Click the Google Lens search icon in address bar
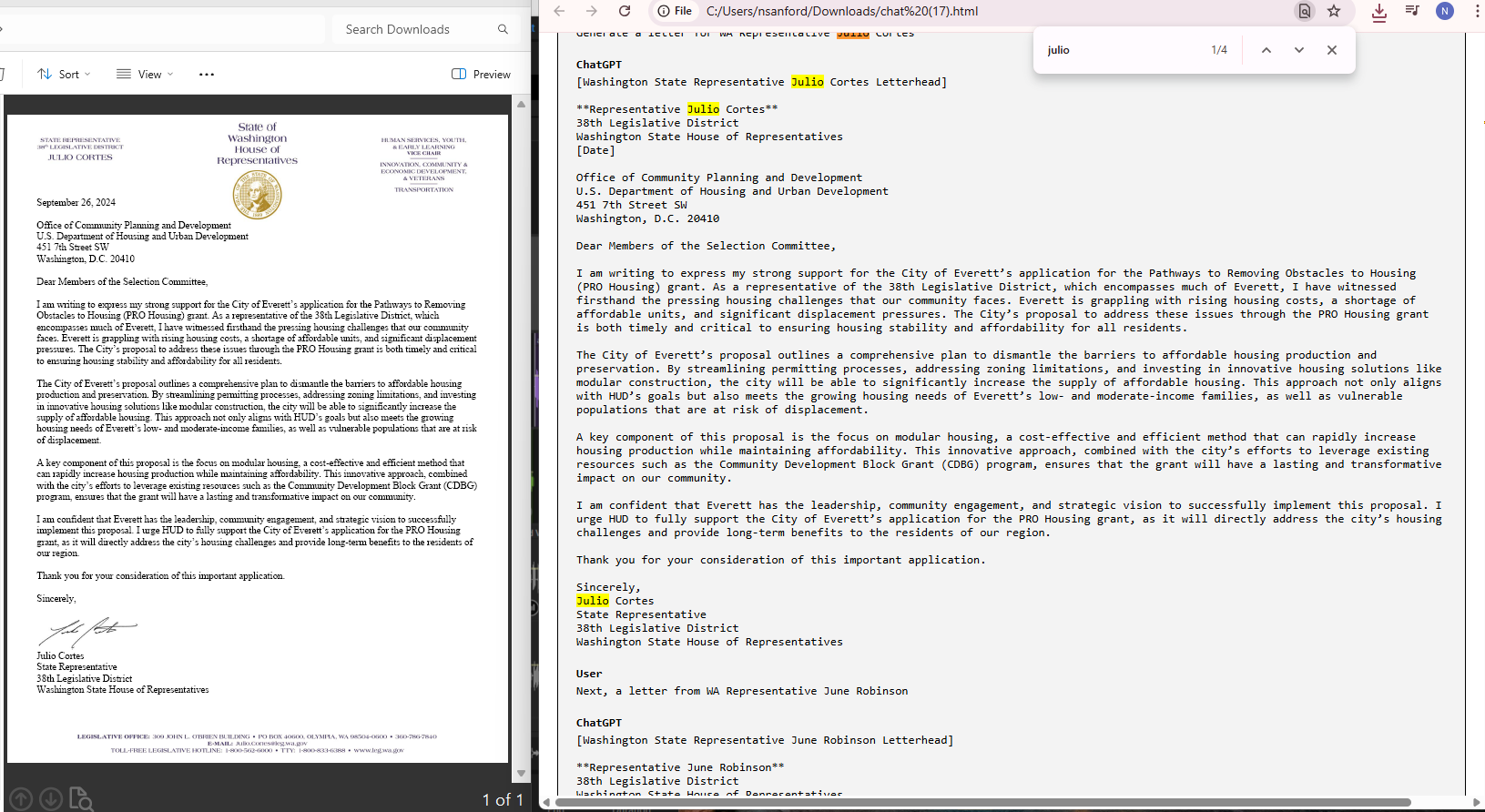 click(1305, 11)
